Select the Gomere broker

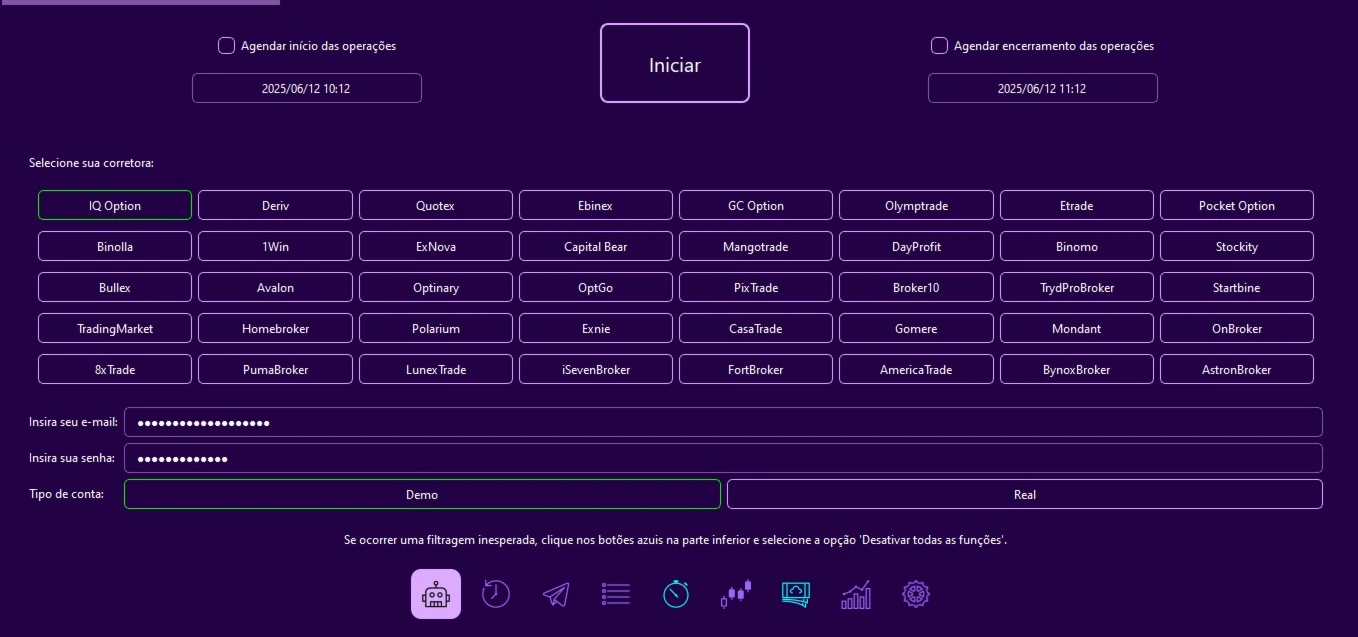(x=916, y=328)
